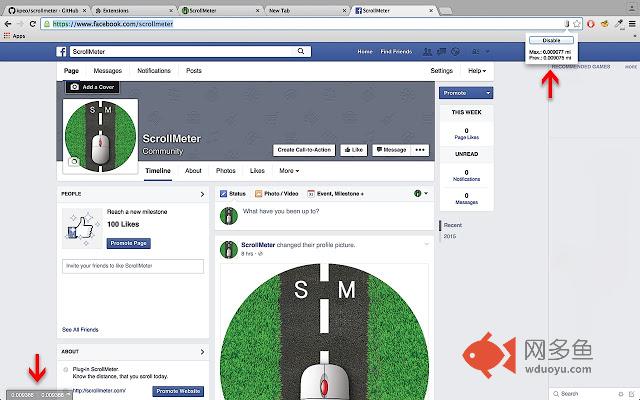
Task: Open the orange extension icon beside Opera
Action: point(604,24)
